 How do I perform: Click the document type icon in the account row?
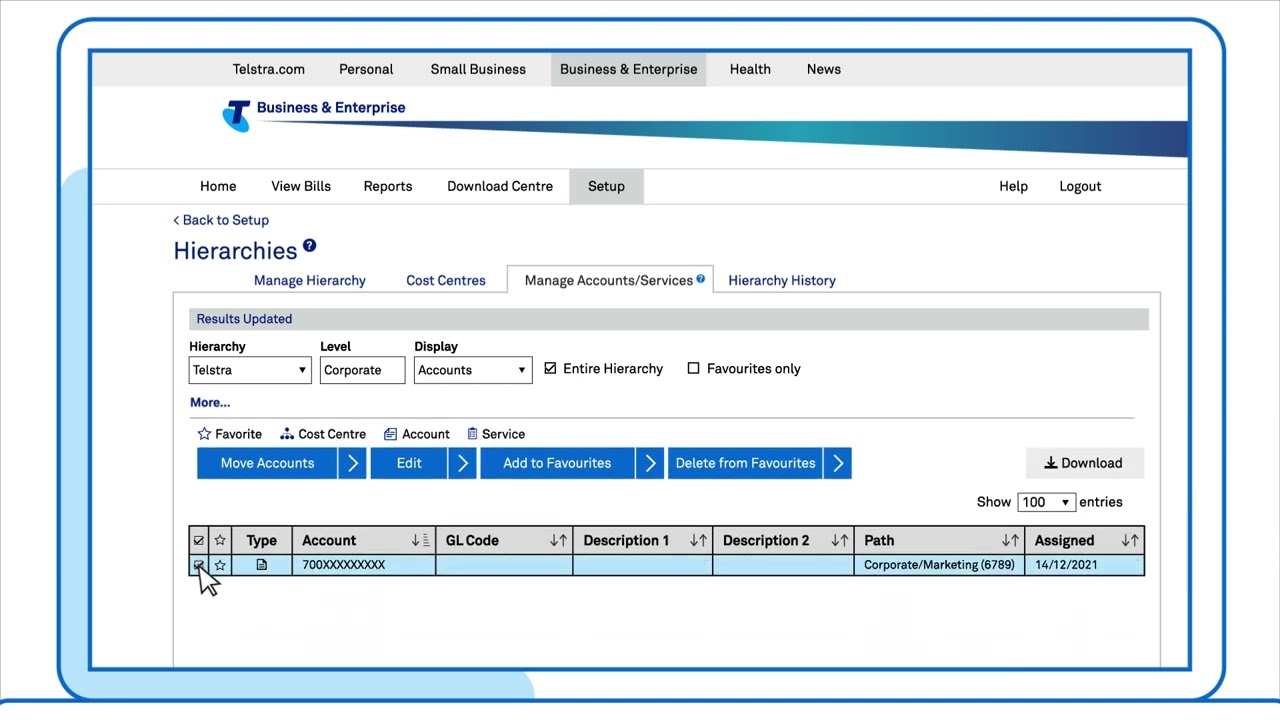pos(262,565)
